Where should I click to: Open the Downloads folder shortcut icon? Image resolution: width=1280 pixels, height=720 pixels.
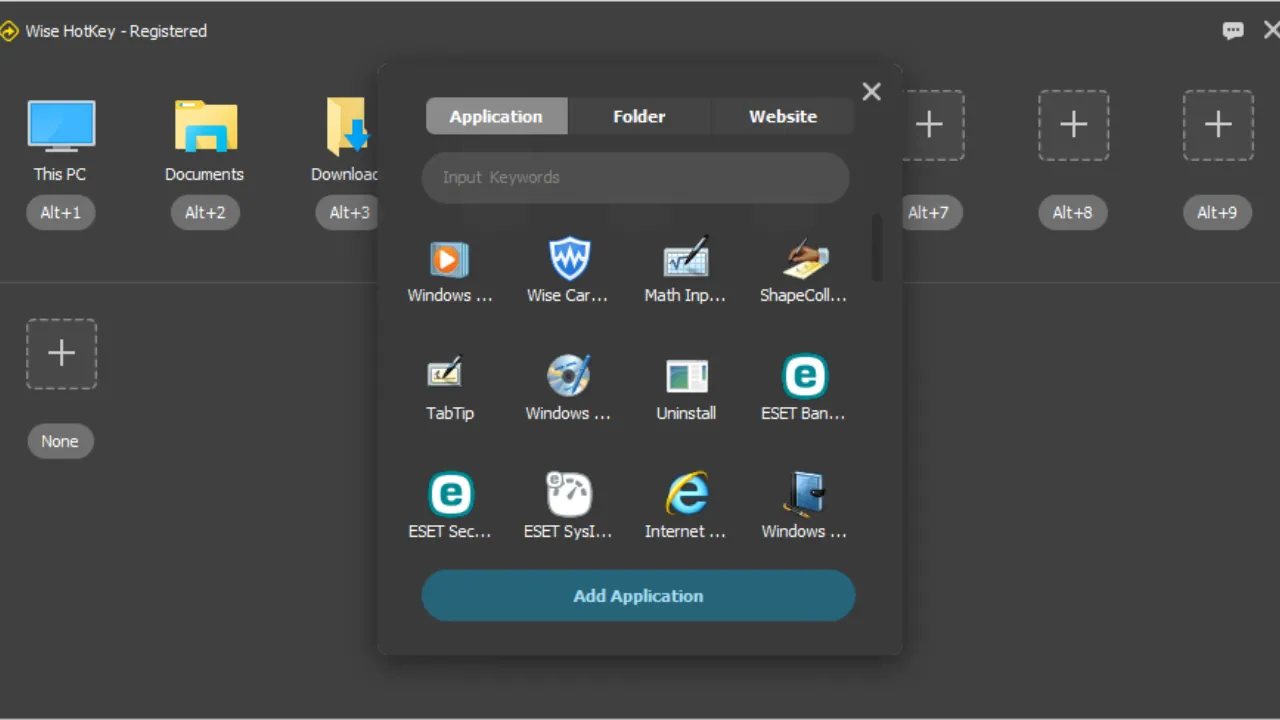350,127
